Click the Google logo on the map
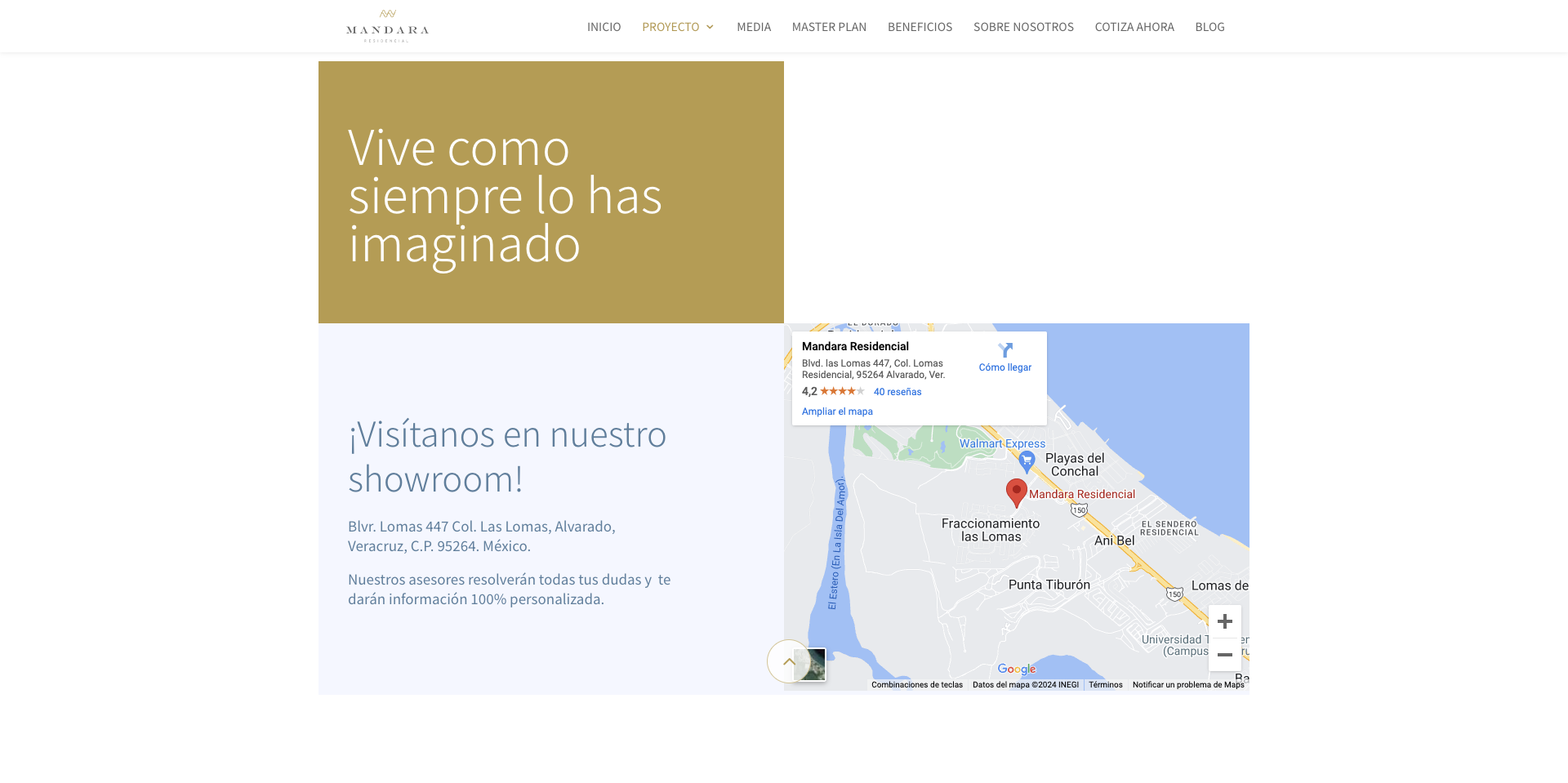Image resolution: width=1568 pixels, height=783 pixels. click(x=1016, y=670)
